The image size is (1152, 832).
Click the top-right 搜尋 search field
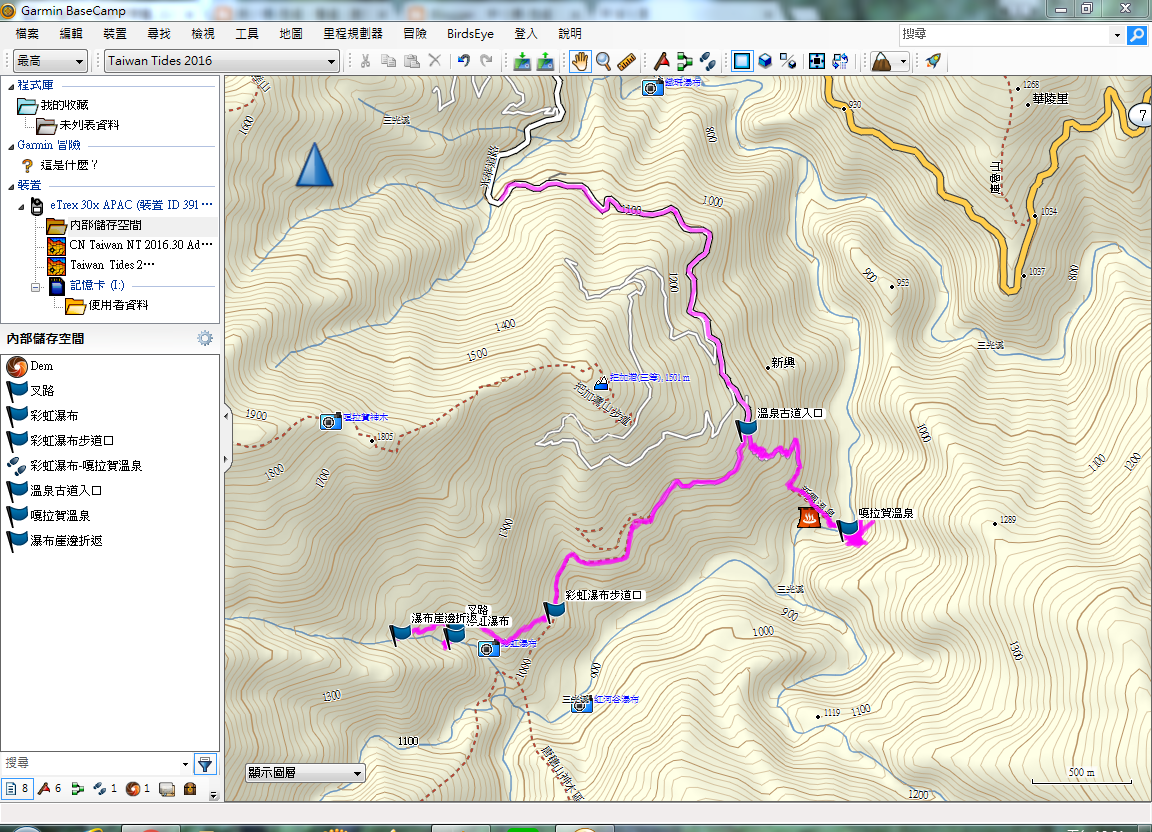pos(1004,35)
